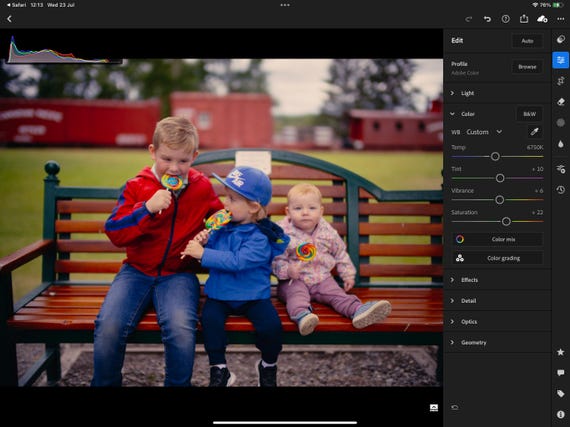570x427 pixels.
Task: Expand the Optics panel
Action: (x=497, y=322)
